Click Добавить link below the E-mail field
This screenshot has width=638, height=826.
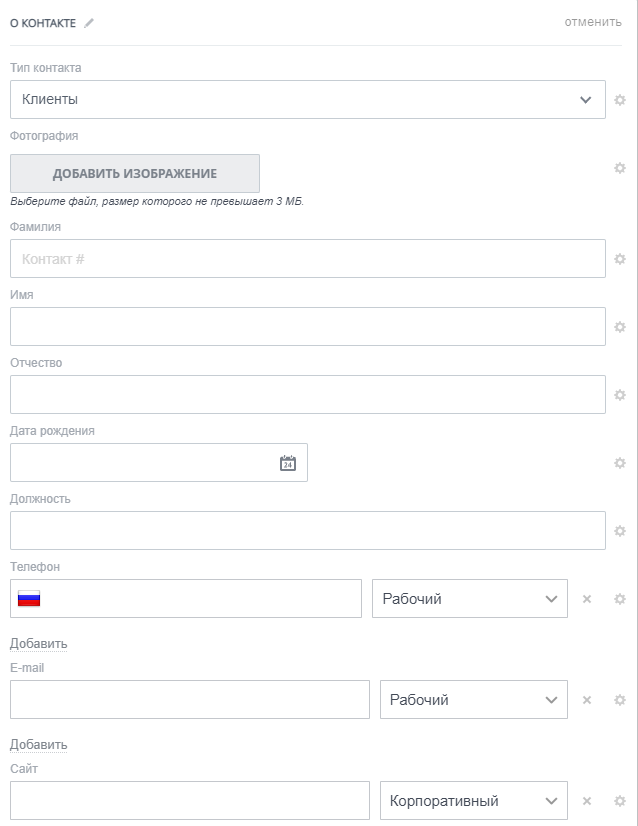[39, 744]
